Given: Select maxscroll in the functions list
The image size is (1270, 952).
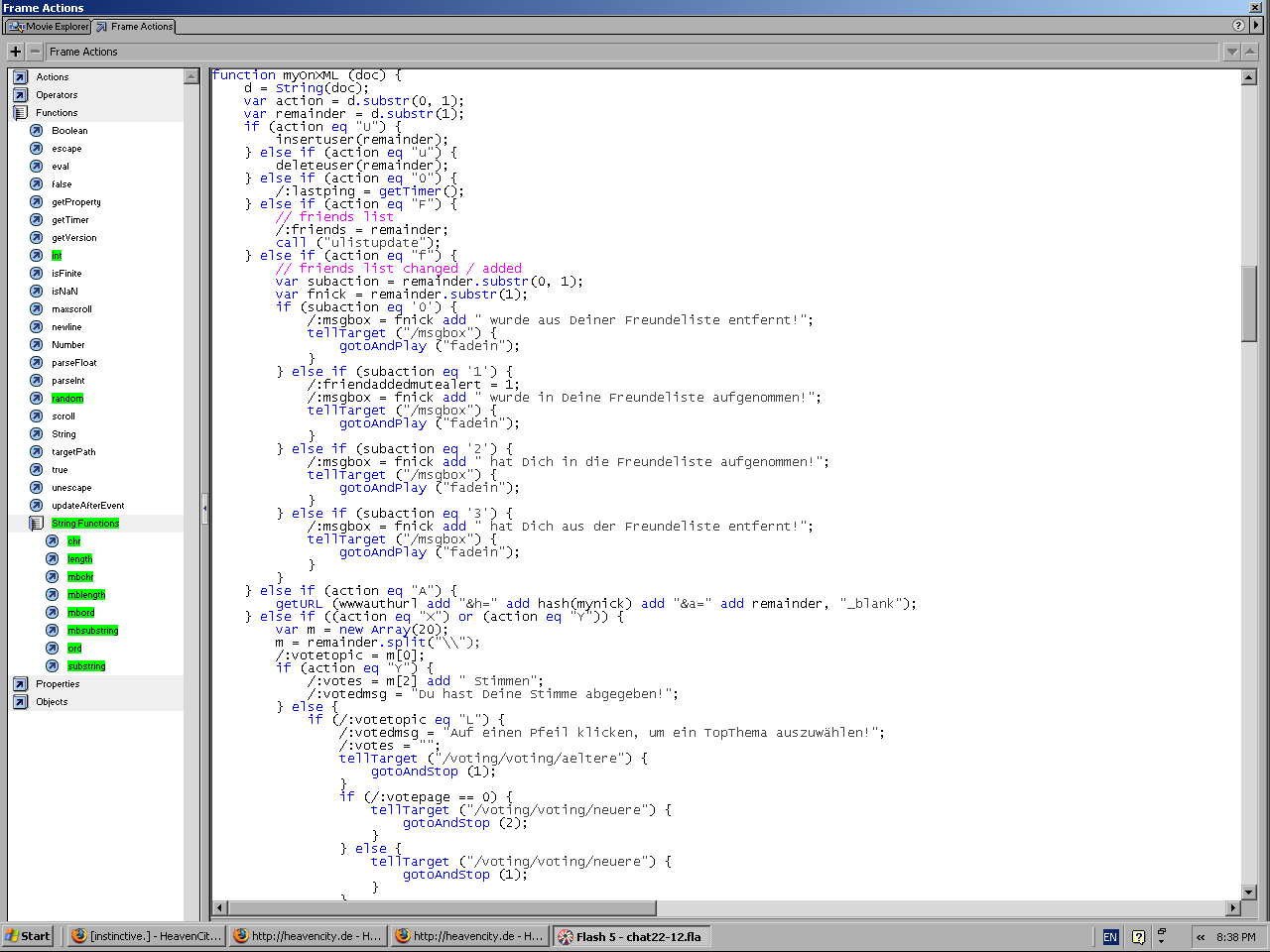Looking at the screenshot, I should pyautogui.click(x=71, y=309).
